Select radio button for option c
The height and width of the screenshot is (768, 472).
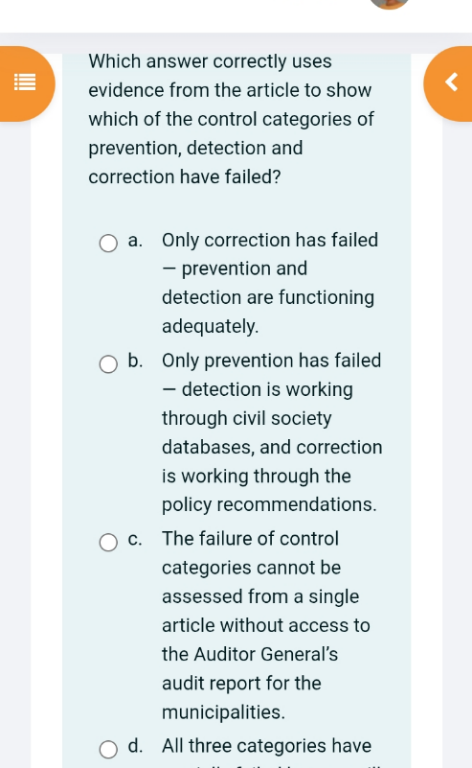point(108,542)
